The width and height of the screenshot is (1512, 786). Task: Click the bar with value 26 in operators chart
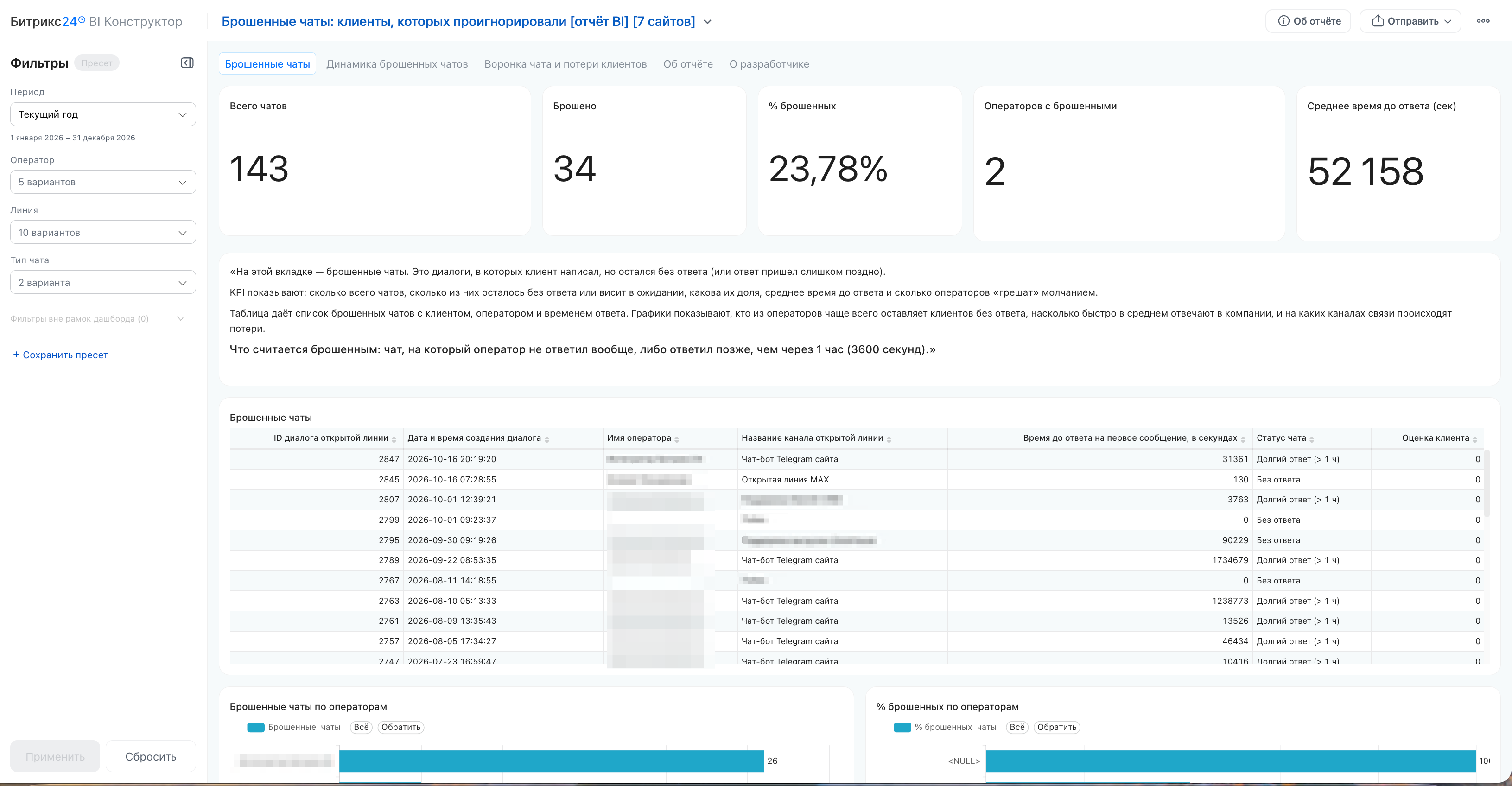pos(551,761)
